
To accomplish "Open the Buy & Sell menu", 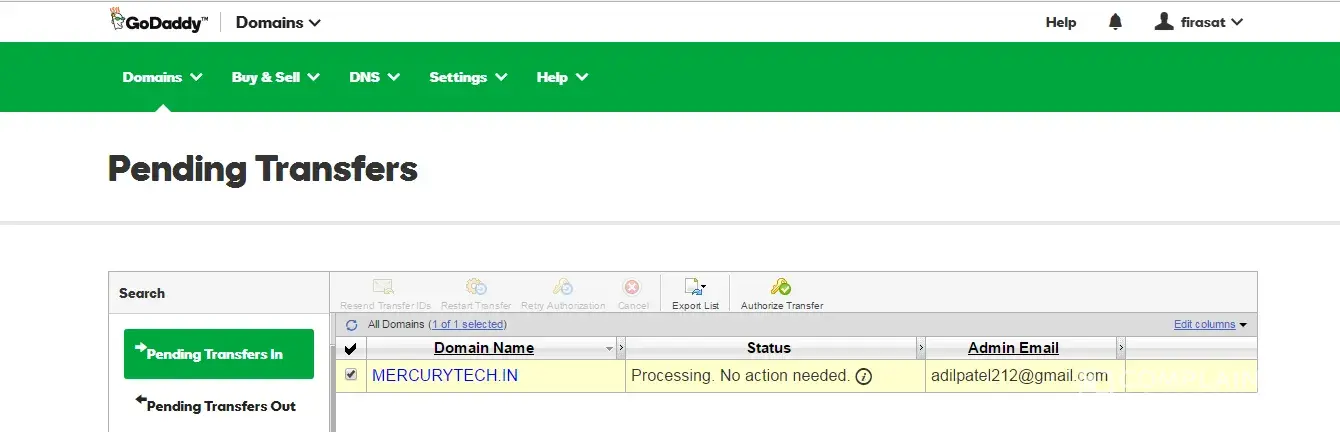I will point(275,77).
